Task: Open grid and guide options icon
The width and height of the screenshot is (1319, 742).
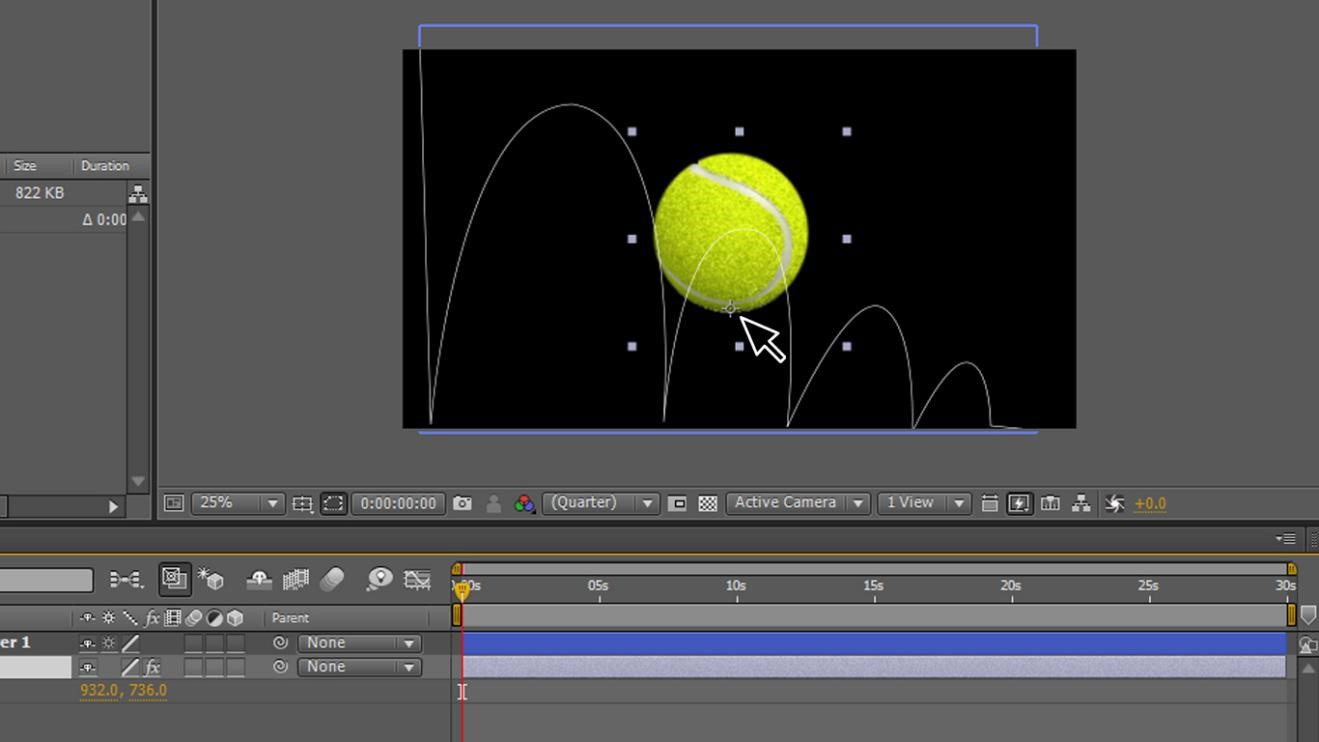Action: (x=302, y=504)
